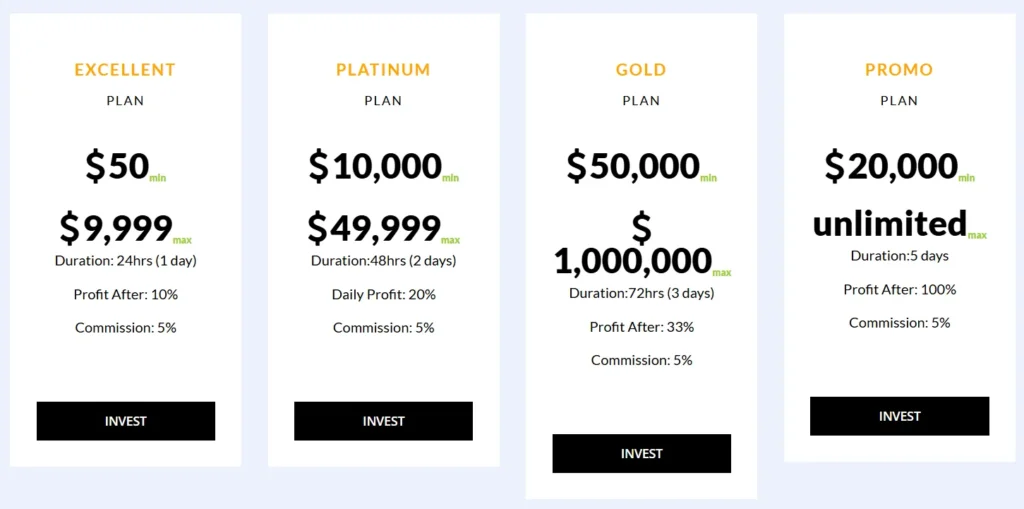
Task: Click the $49,999 maximum price
Action: [374, 229]
